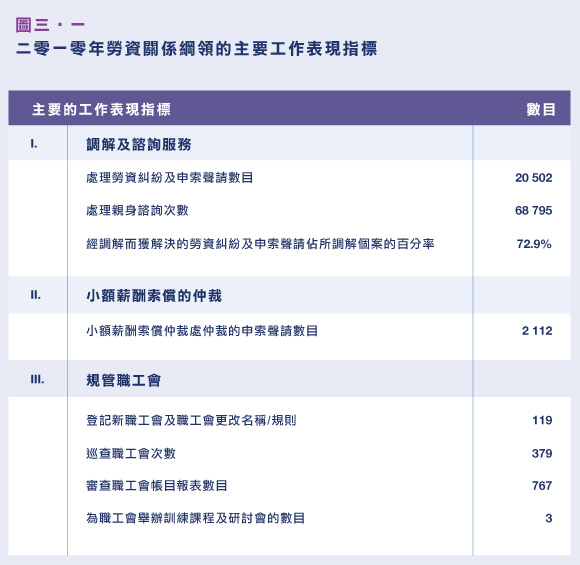Select section heading 規管職工會
The width and height of the screenshot is (580, 565).
pyautogui.click(x=124, y=380)
